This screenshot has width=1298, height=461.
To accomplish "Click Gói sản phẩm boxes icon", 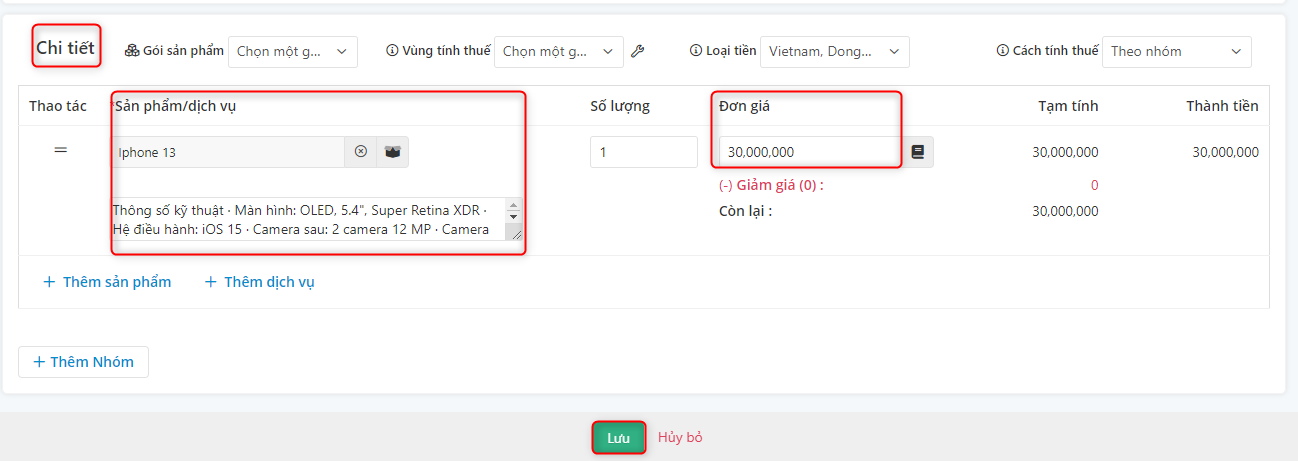I will point(132,51).
